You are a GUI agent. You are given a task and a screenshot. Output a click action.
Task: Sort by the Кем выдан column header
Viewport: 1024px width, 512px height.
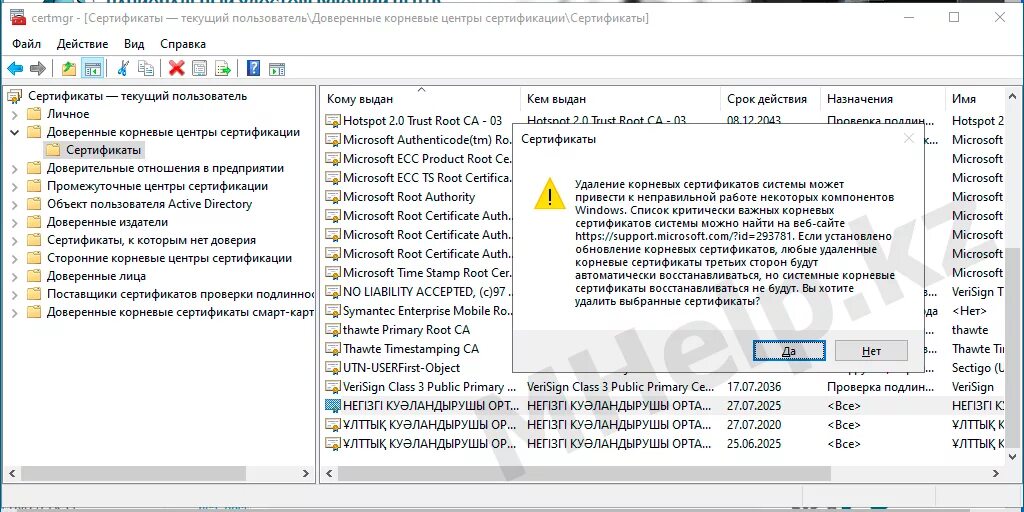pos(621,99)
